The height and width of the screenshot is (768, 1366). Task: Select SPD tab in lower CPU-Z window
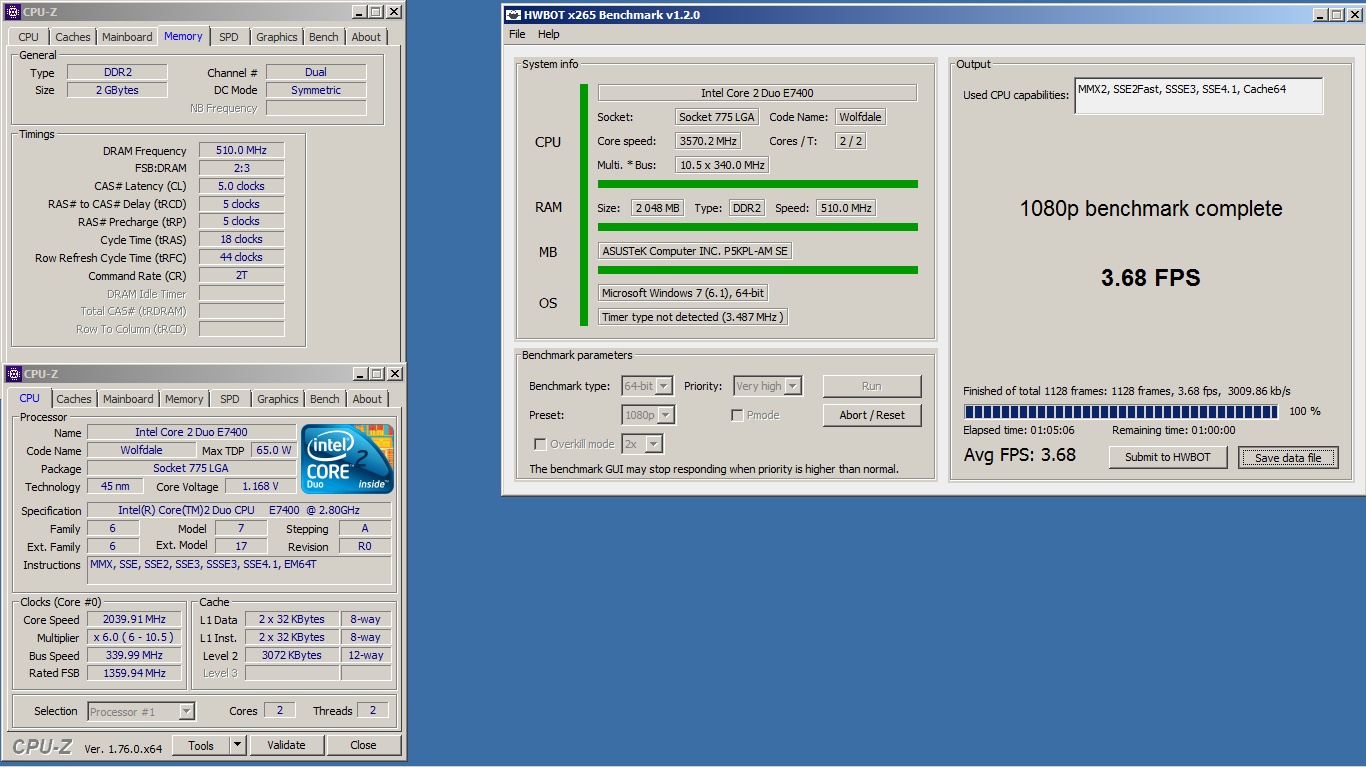[x=230, y=399]
